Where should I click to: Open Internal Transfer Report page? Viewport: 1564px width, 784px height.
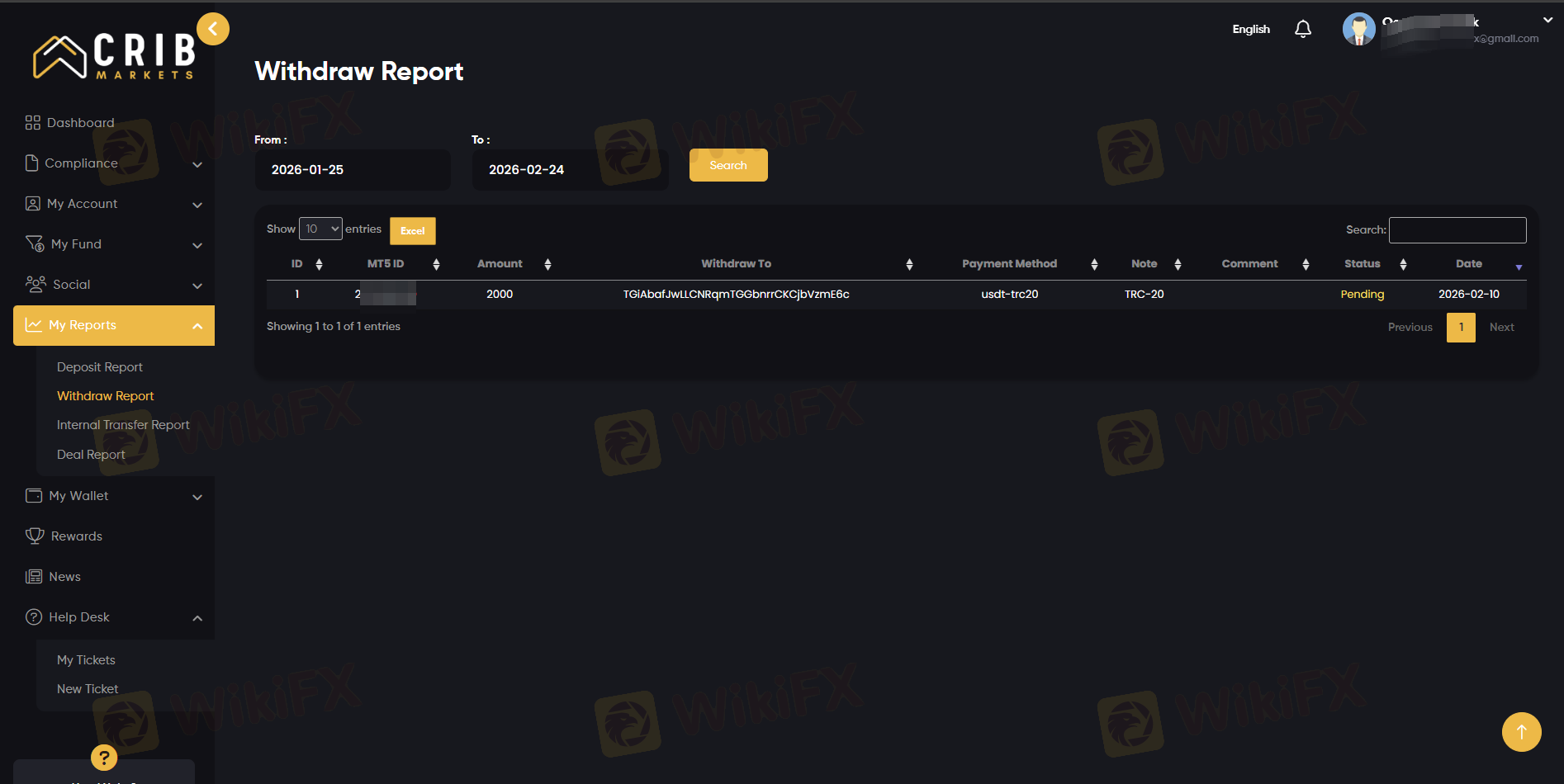pos(123,425)
